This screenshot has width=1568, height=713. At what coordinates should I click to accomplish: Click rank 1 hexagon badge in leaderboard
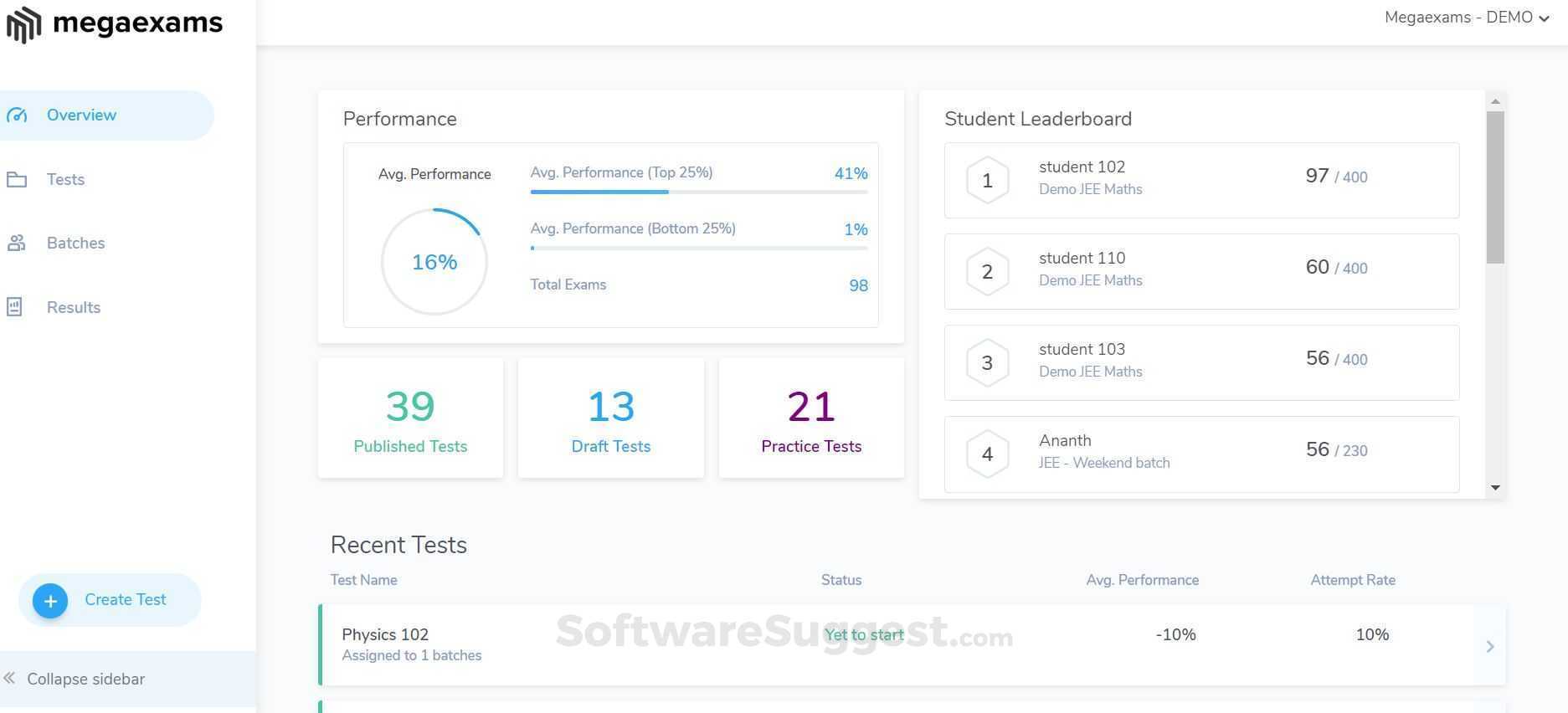click(x=987, y=180)
